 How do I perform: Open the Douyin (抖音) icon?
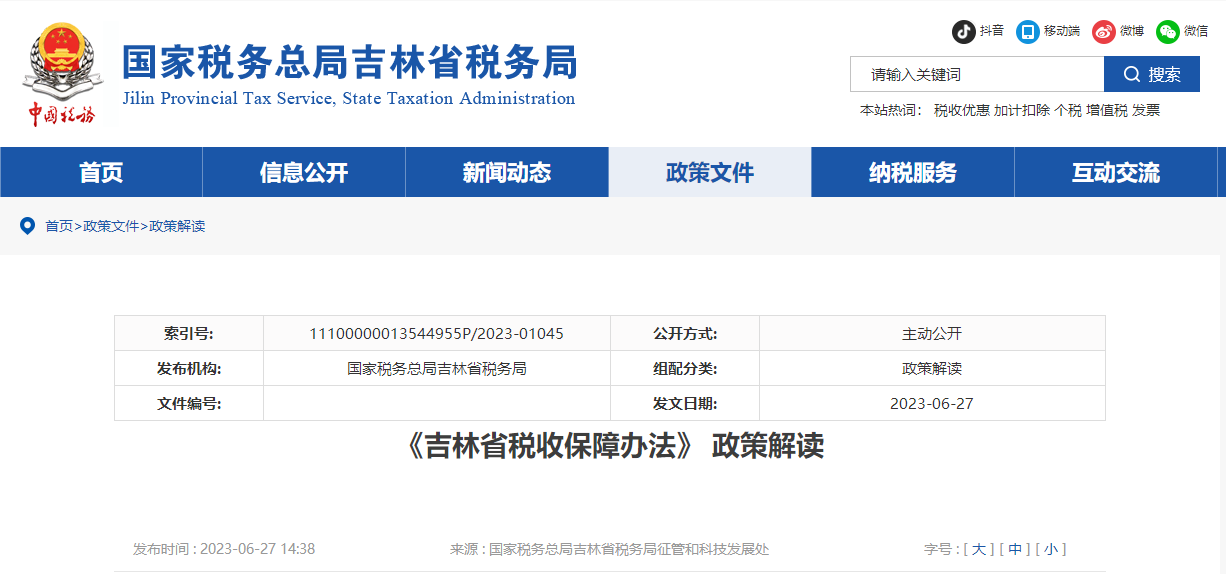click(x=963, y=32)
